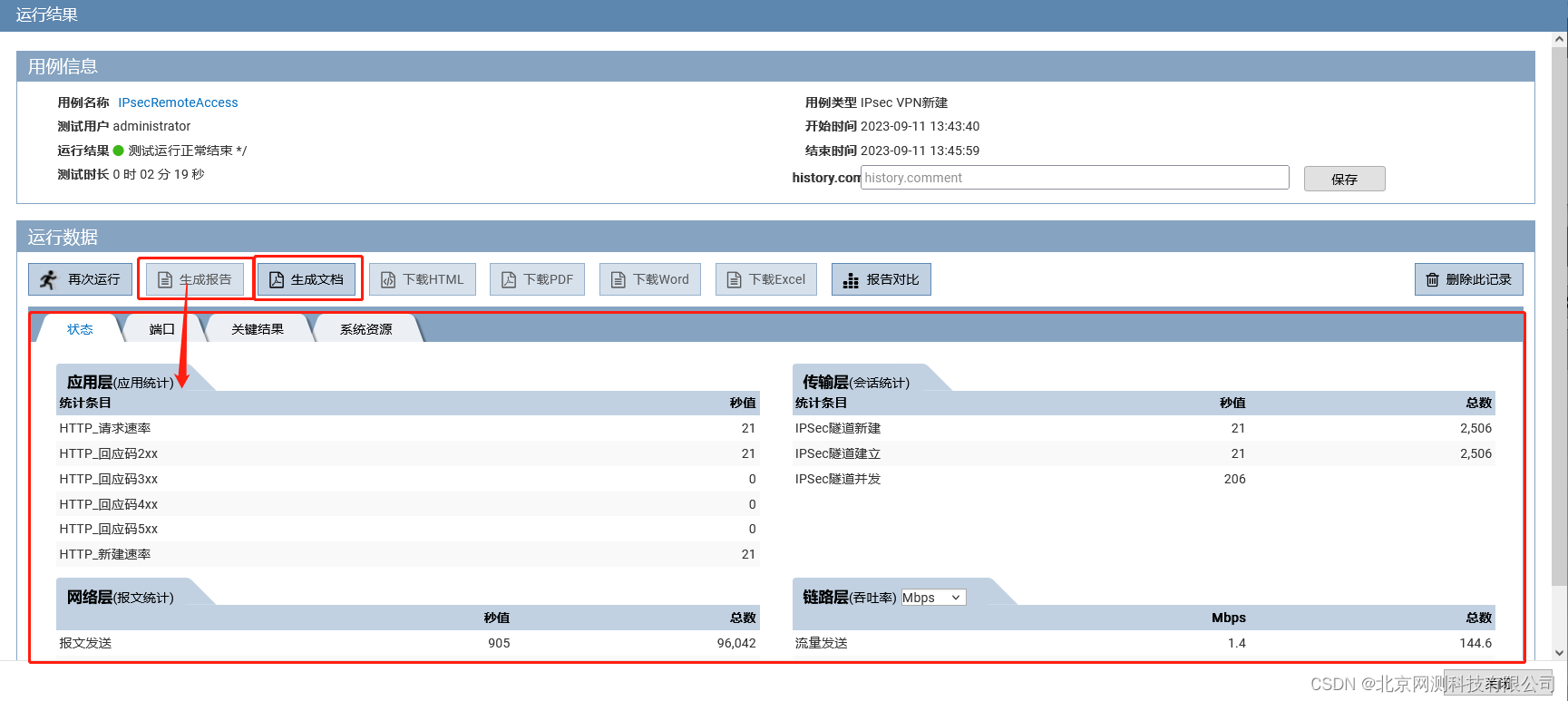Click the 生成报告 button label

pyautogui.click(x=206, y=279)
